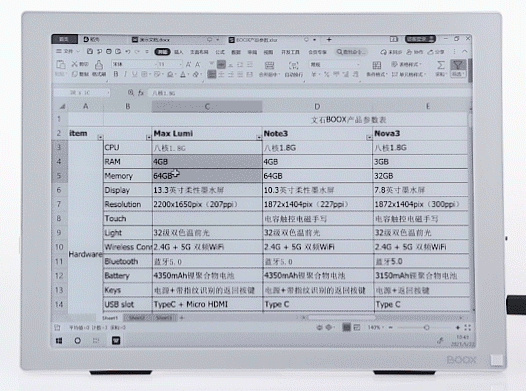Click the cell reading '7.8' display size
Screen dimensions: 526x391
tap(421, 190)
